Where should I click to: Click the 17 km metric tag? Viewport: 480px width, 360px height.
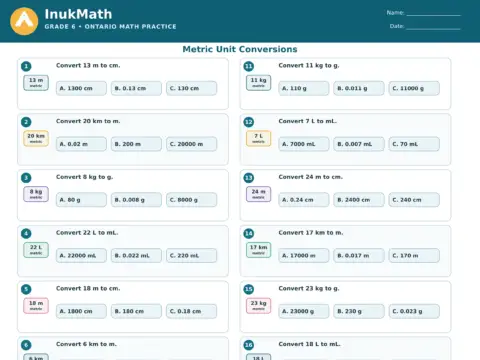[x=259, y=250]
